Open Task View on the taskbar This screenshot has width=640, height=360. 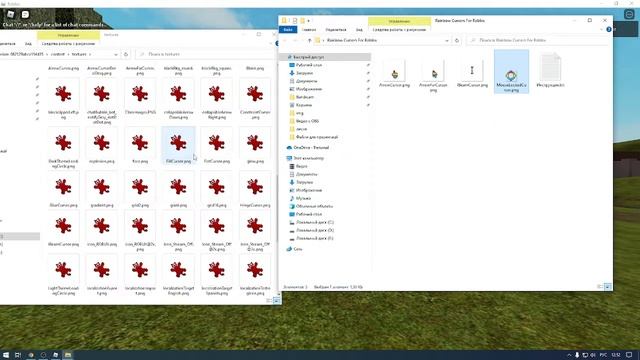tap(18, 355)
